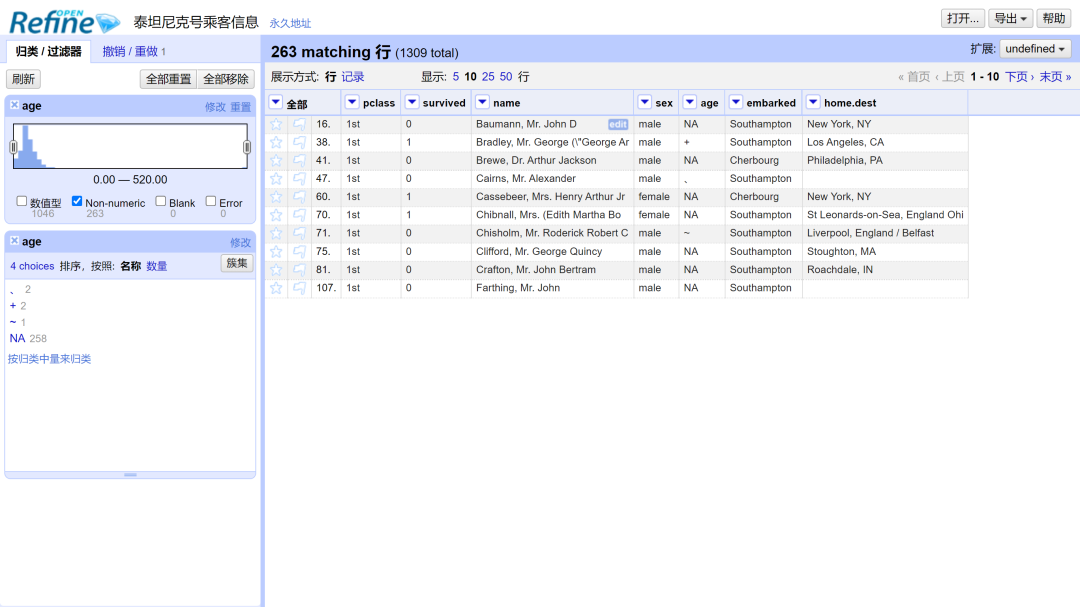Select the NA facet choice

[x=17, y=338]
